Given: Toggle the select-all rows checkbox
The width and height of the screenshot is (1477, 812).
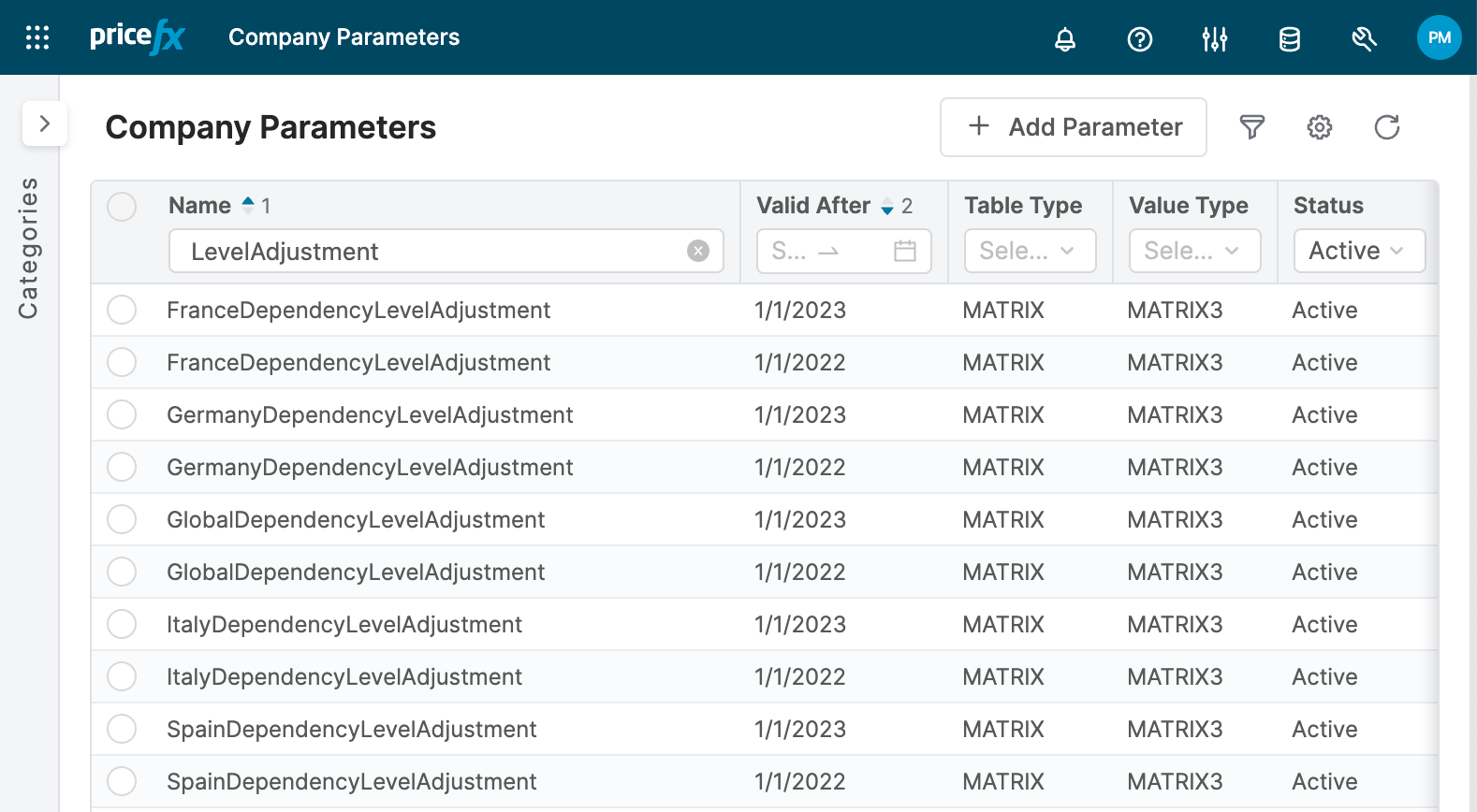Looking at the screenshot, I should [x=122, y=206].
